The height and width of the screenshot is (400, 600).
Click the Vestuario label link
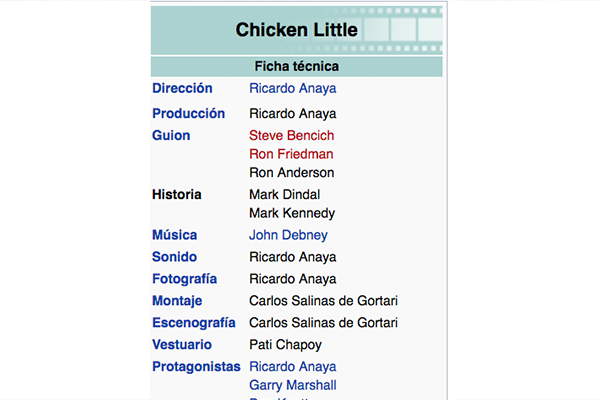[x=182, y=345]
